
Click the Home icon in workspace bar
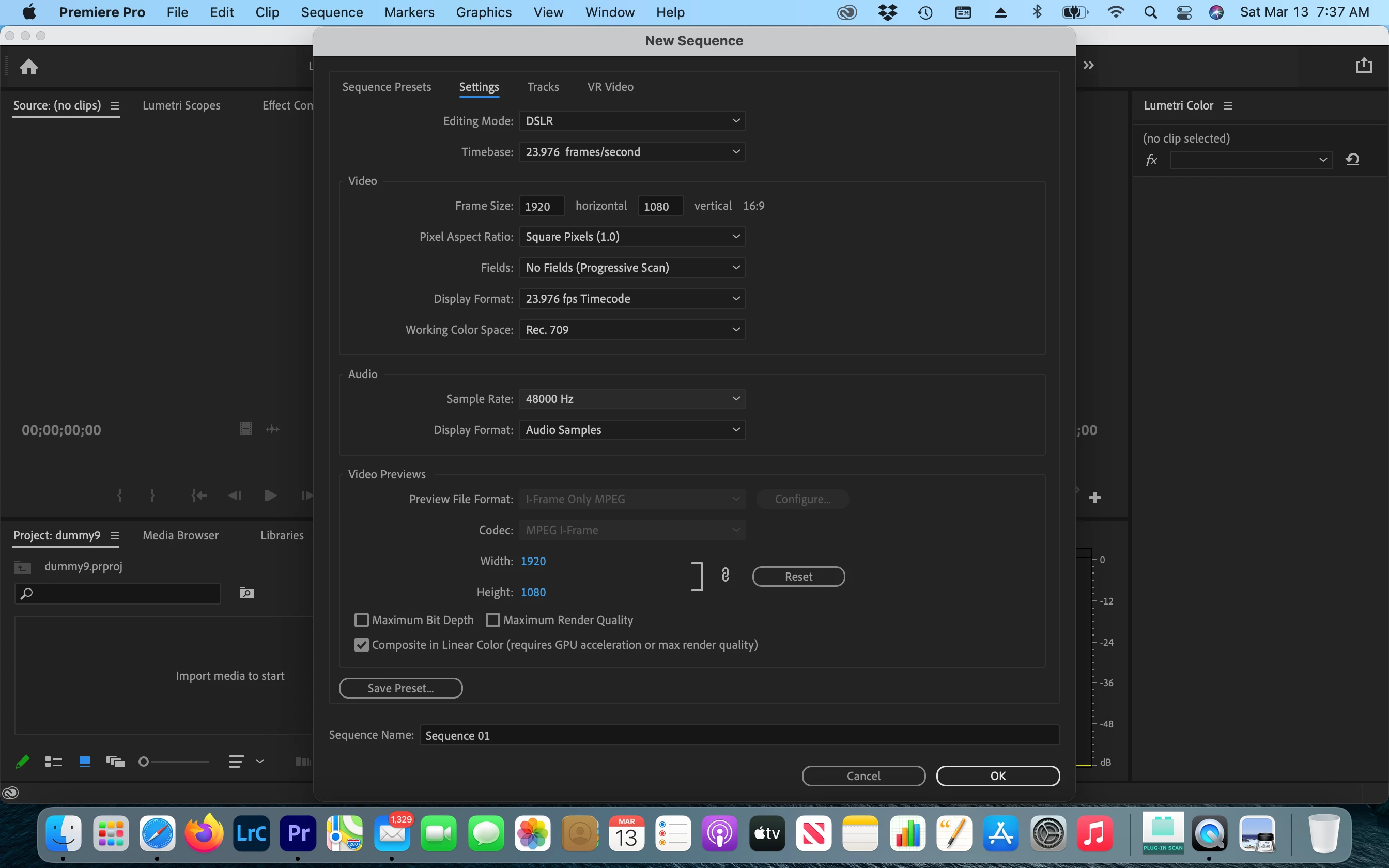pos(29,67)
